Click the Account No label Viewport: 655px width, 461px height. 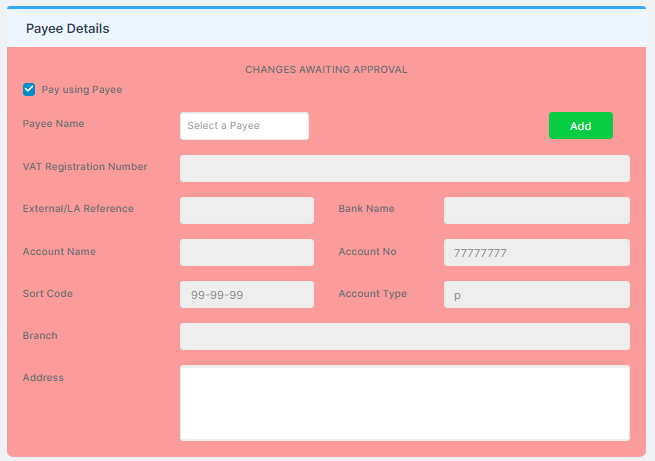[x=367, y=251]
